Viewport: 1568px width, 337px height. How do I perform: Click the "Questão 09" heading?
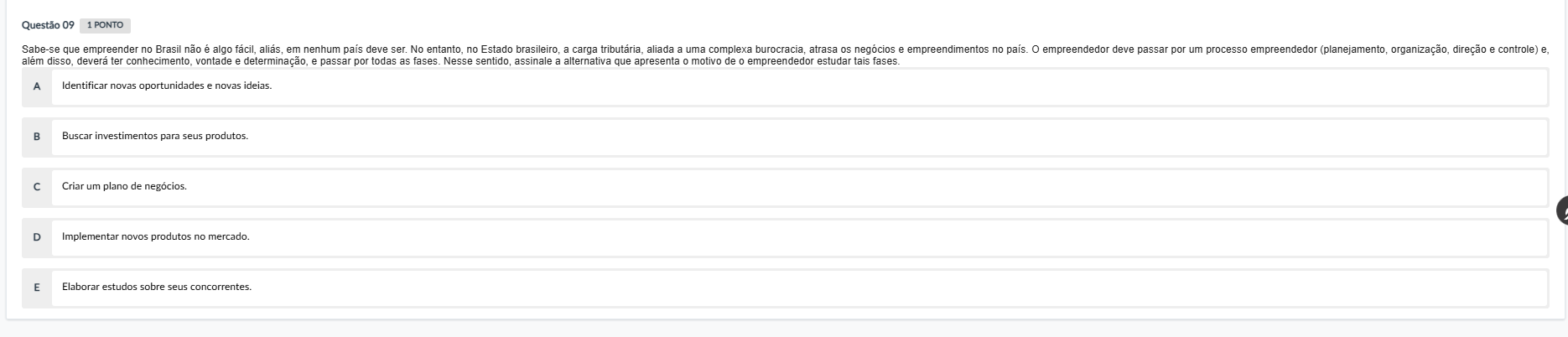click(48, 25)
